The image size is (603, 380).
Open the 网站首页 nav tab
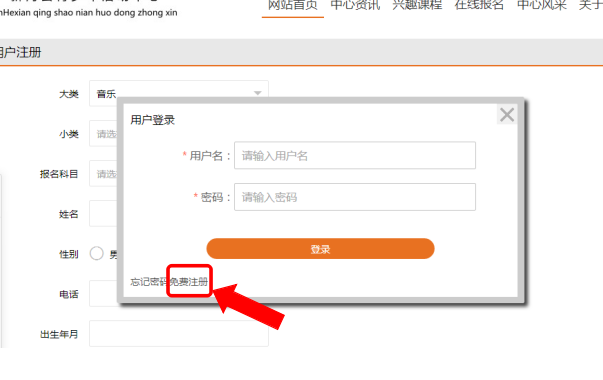[x=293, y=5]
